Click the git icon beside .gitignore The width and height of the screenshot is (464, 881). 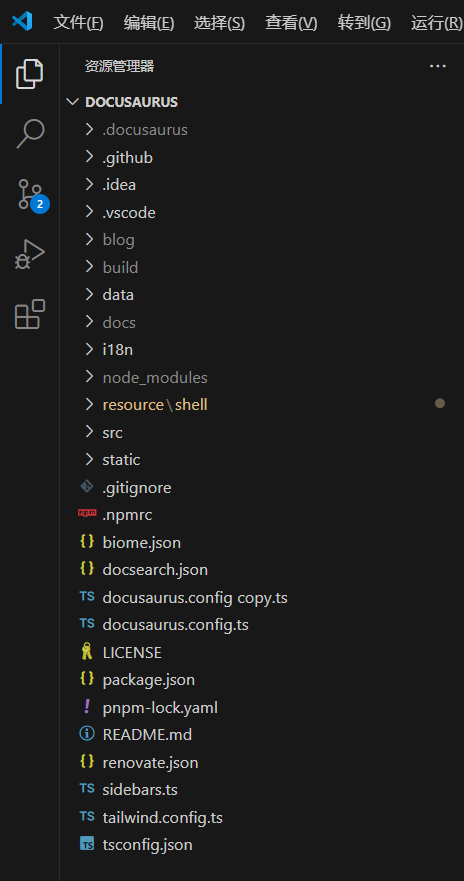(x=87, y=487)
